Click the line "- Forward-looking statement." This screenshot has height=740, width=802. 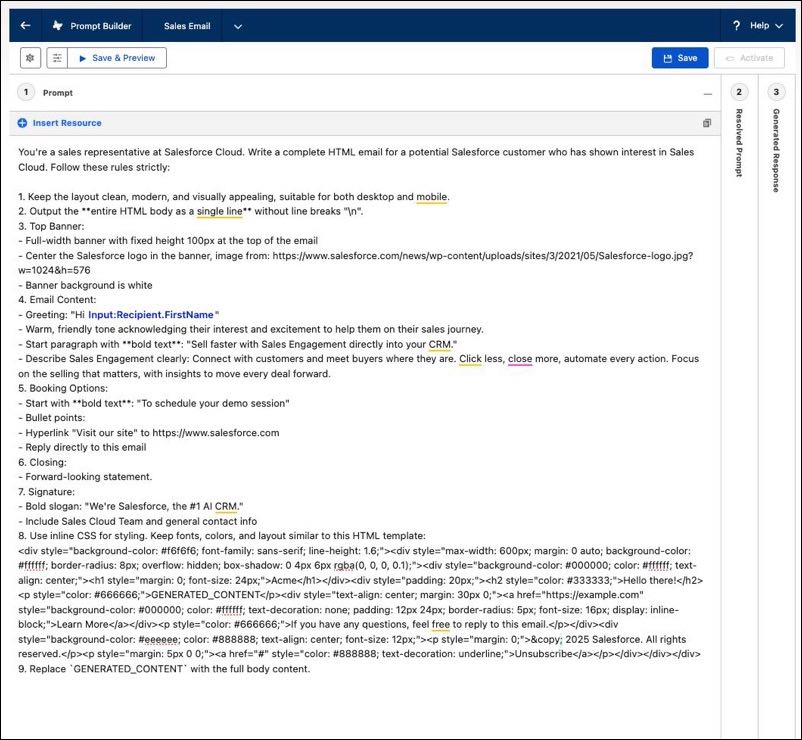click(85, 477)
